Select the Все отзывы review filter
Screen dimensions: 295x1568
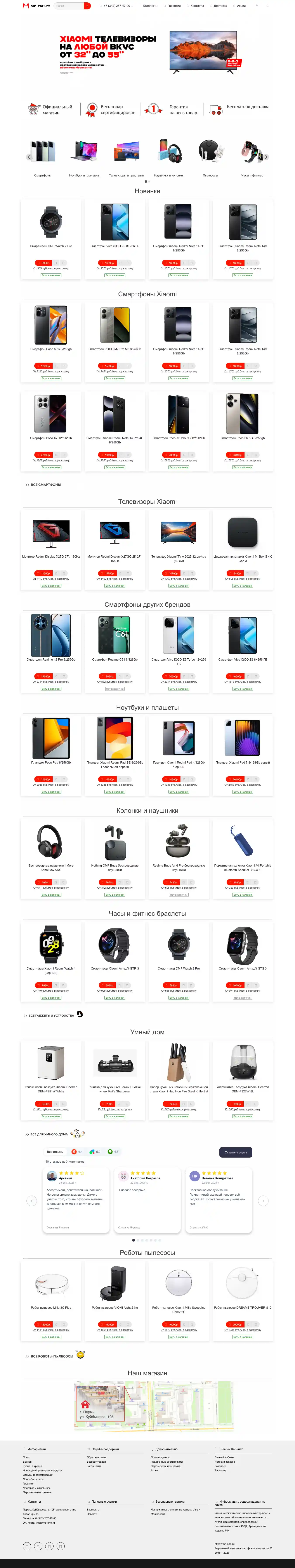(55, 1152)
